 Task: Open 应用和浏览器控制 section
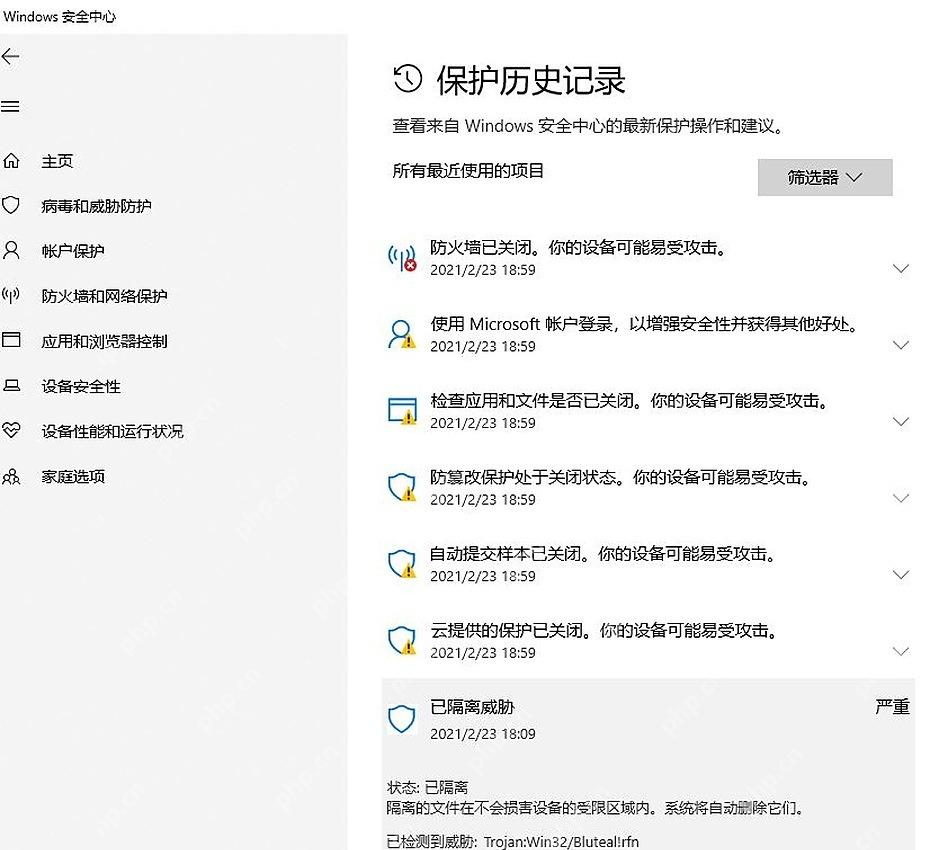104,341
